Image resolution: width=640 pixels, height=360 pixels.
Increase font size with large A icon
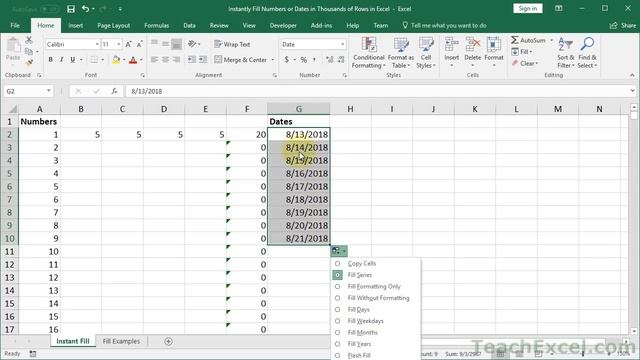[128, 44]
